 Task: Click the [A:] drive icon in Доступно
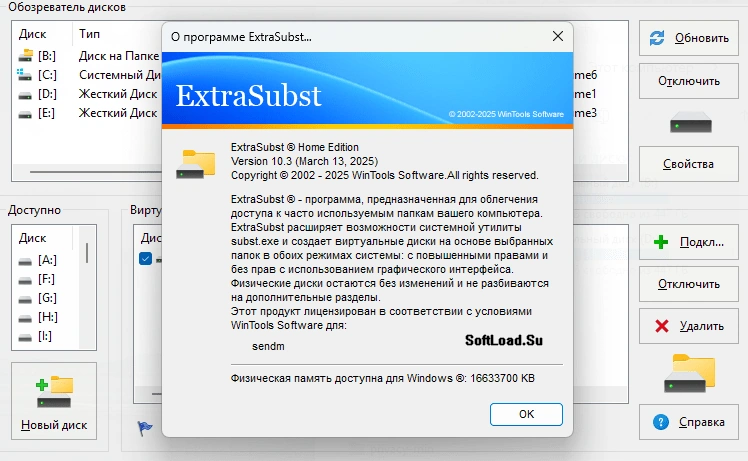pyautogui.click(x=25, y=262)
